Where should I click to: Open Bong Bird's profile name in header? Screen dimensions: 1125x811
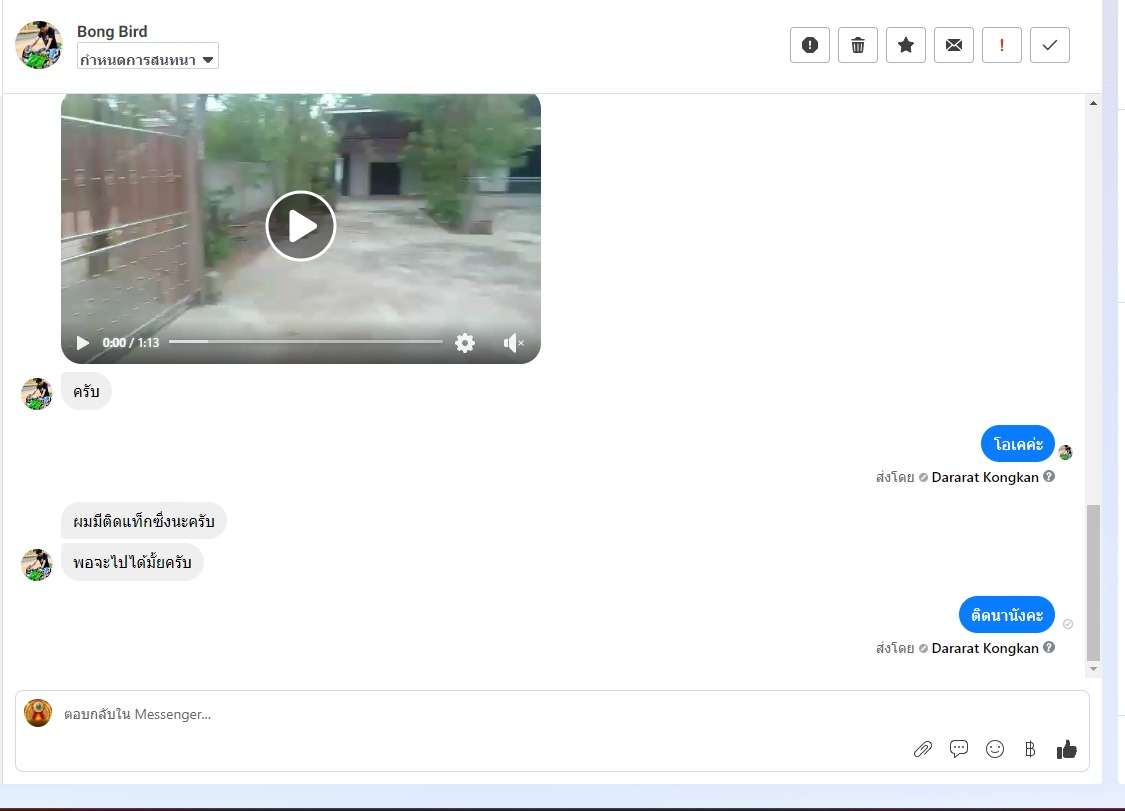pyautogui.click(x=112, y=32)
